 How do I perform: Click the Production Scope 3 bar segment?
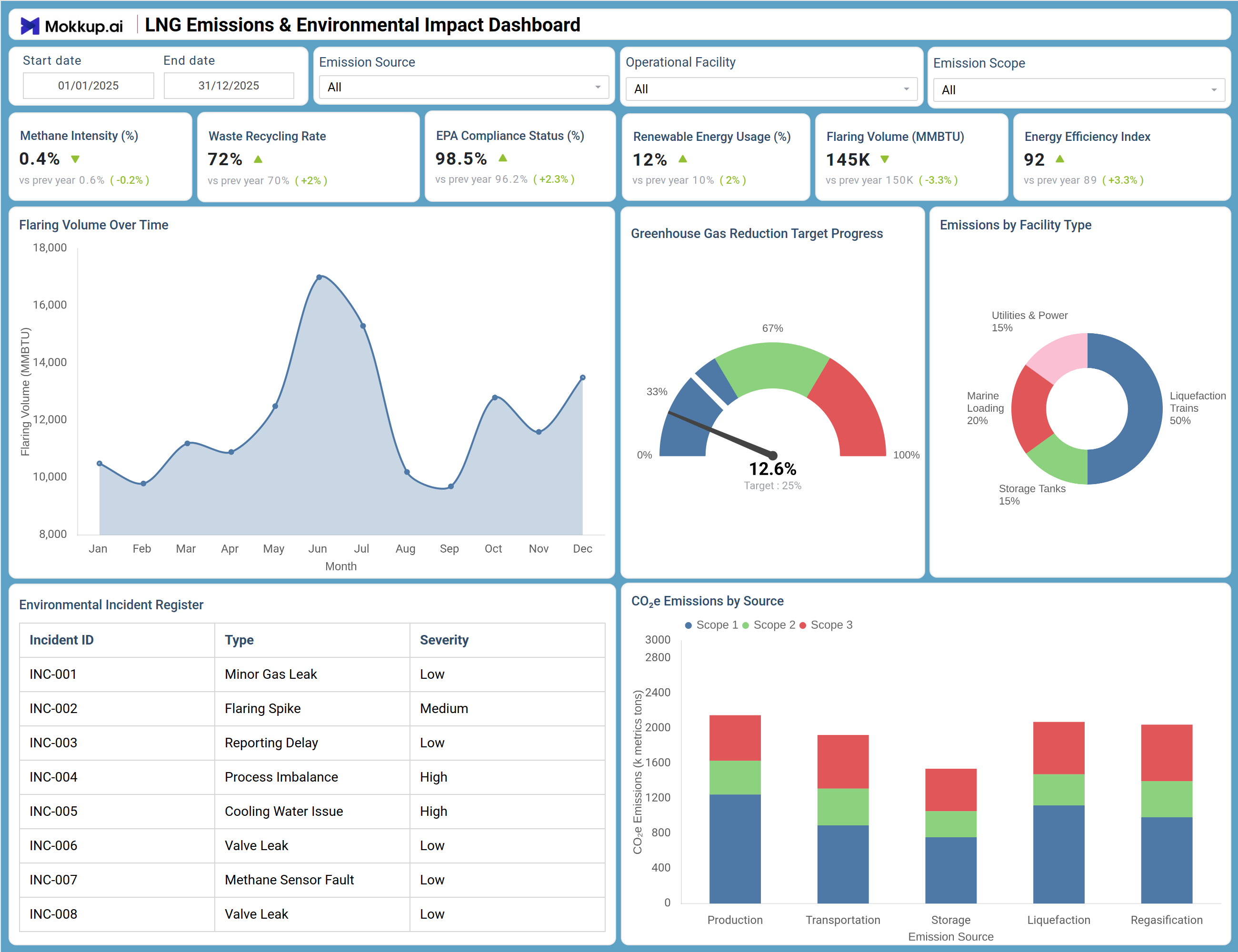coord(735,738)
